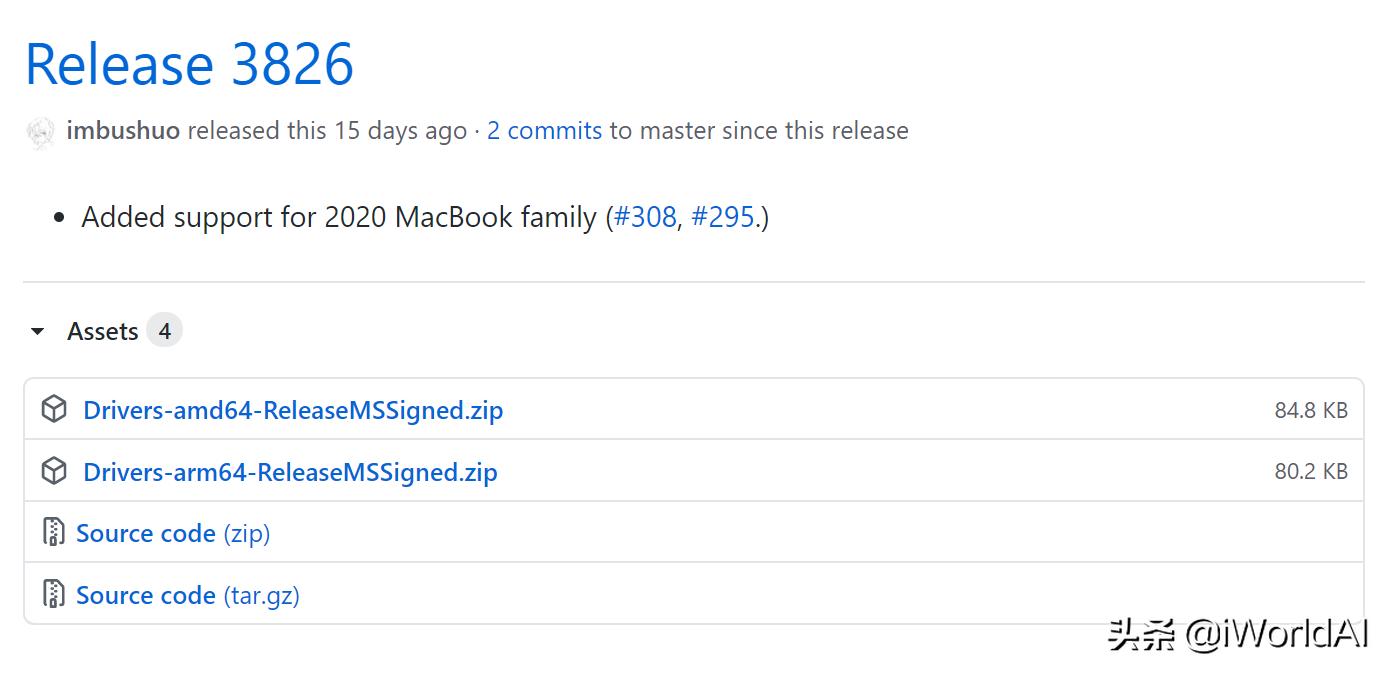Screen dimensions: 1389x673
Task: Open issue #295 link
Action: pos(722,217)
